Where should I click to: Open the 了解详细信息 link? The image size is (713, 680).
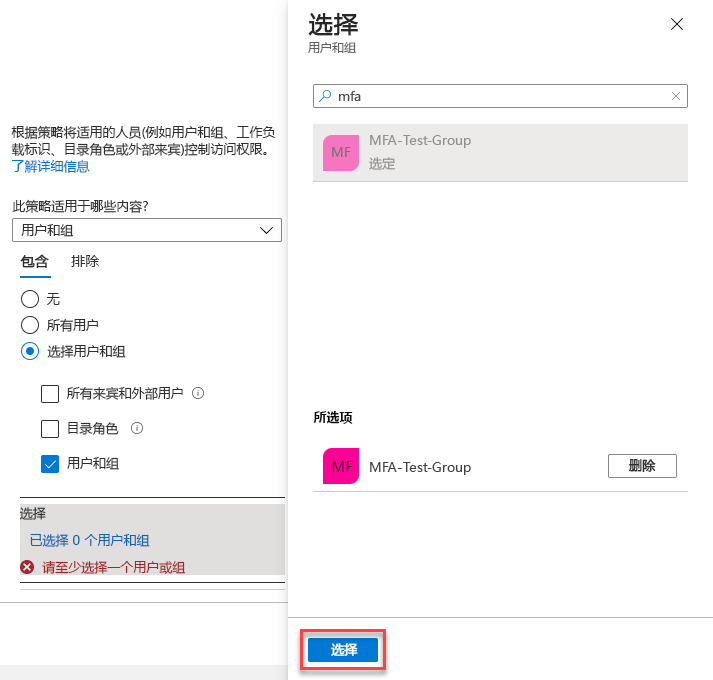tap(50, 166)
